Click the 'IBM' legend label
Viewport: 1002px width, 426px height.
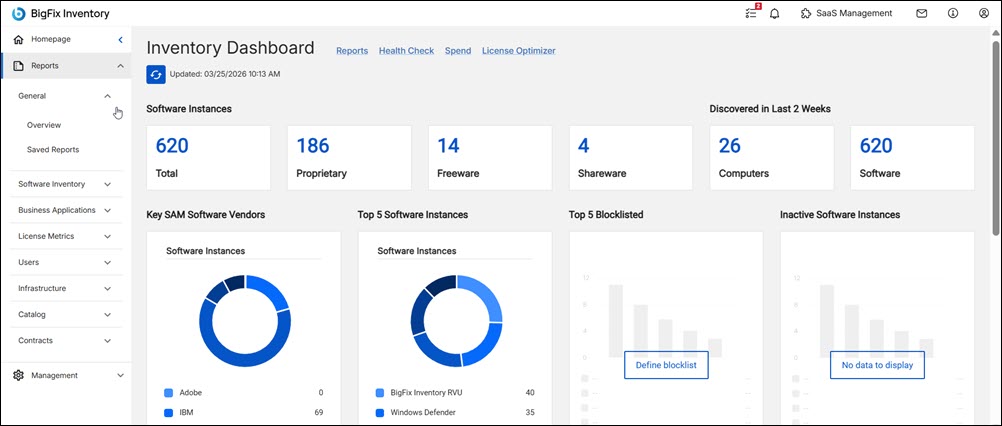tap(187, 413)
